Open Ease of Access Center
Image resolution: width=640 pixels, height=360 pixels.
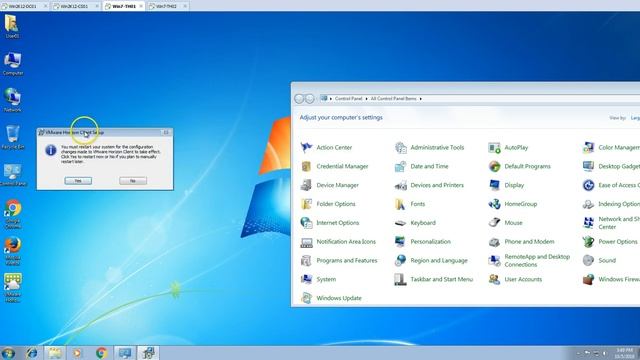(611, 185)
